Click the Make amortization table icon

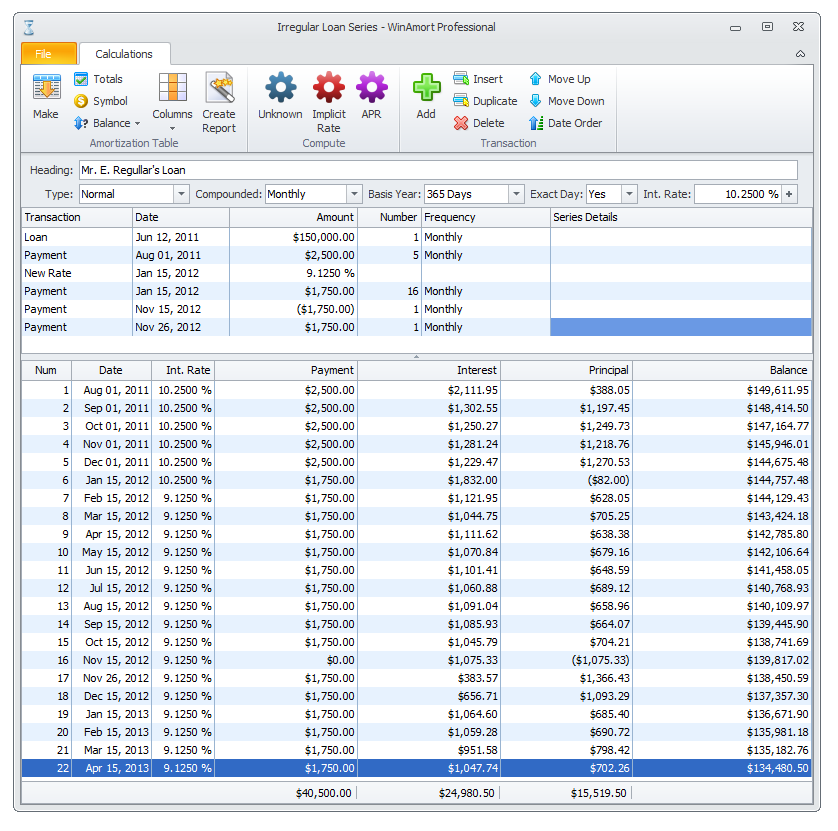pyautogui.click(x=46, y=96)
